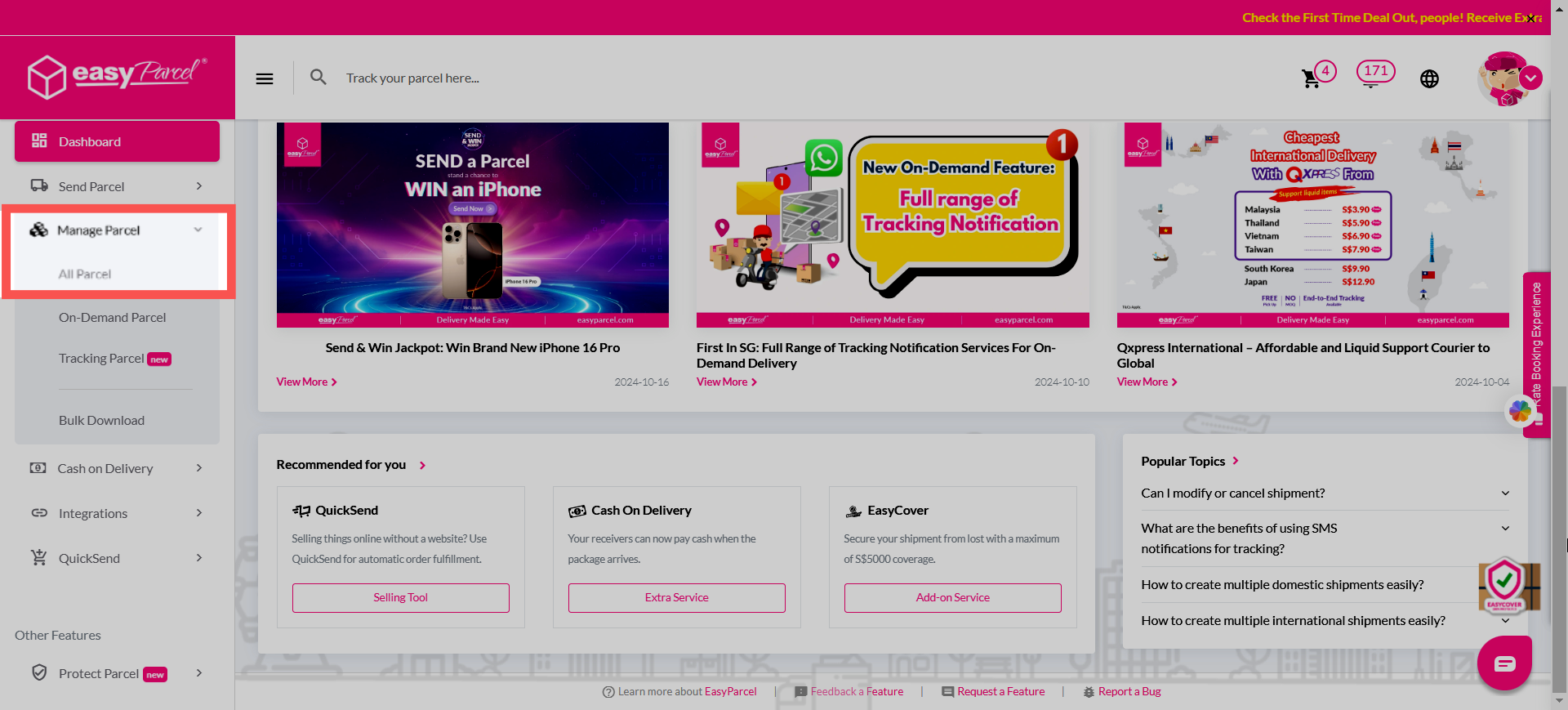Viewport: 1568px width, 710px height.
Task: Click the Report a Bug link
Action: point(1129,691)
